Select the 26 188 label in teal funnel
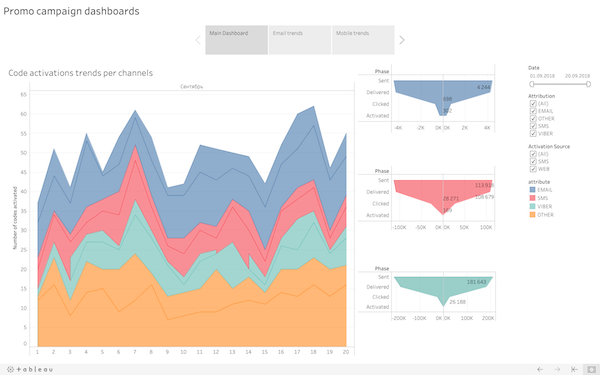The height and width of the screenshot is (375, 600). click(457, 302)
